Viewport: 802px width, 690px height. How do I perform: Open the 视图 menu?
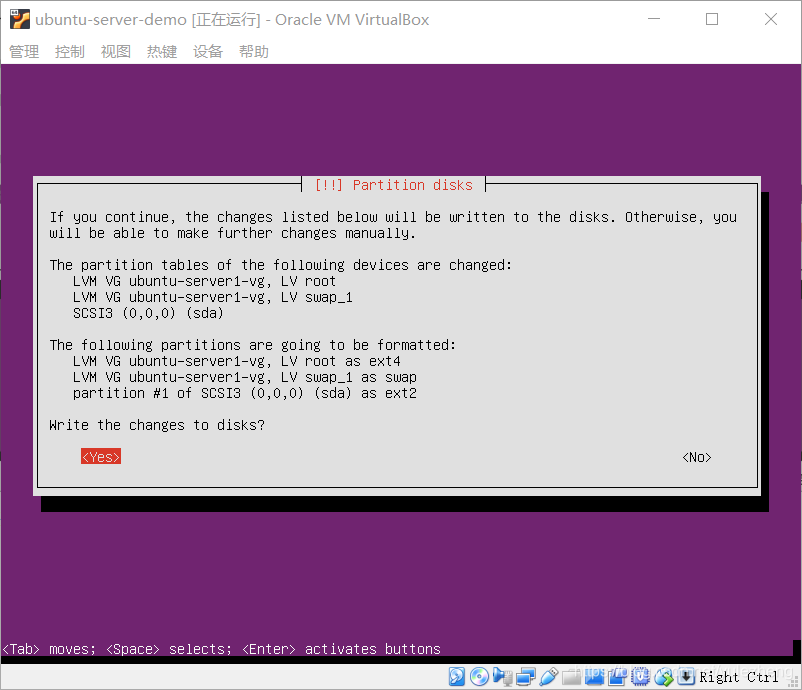tap(116, 52)
